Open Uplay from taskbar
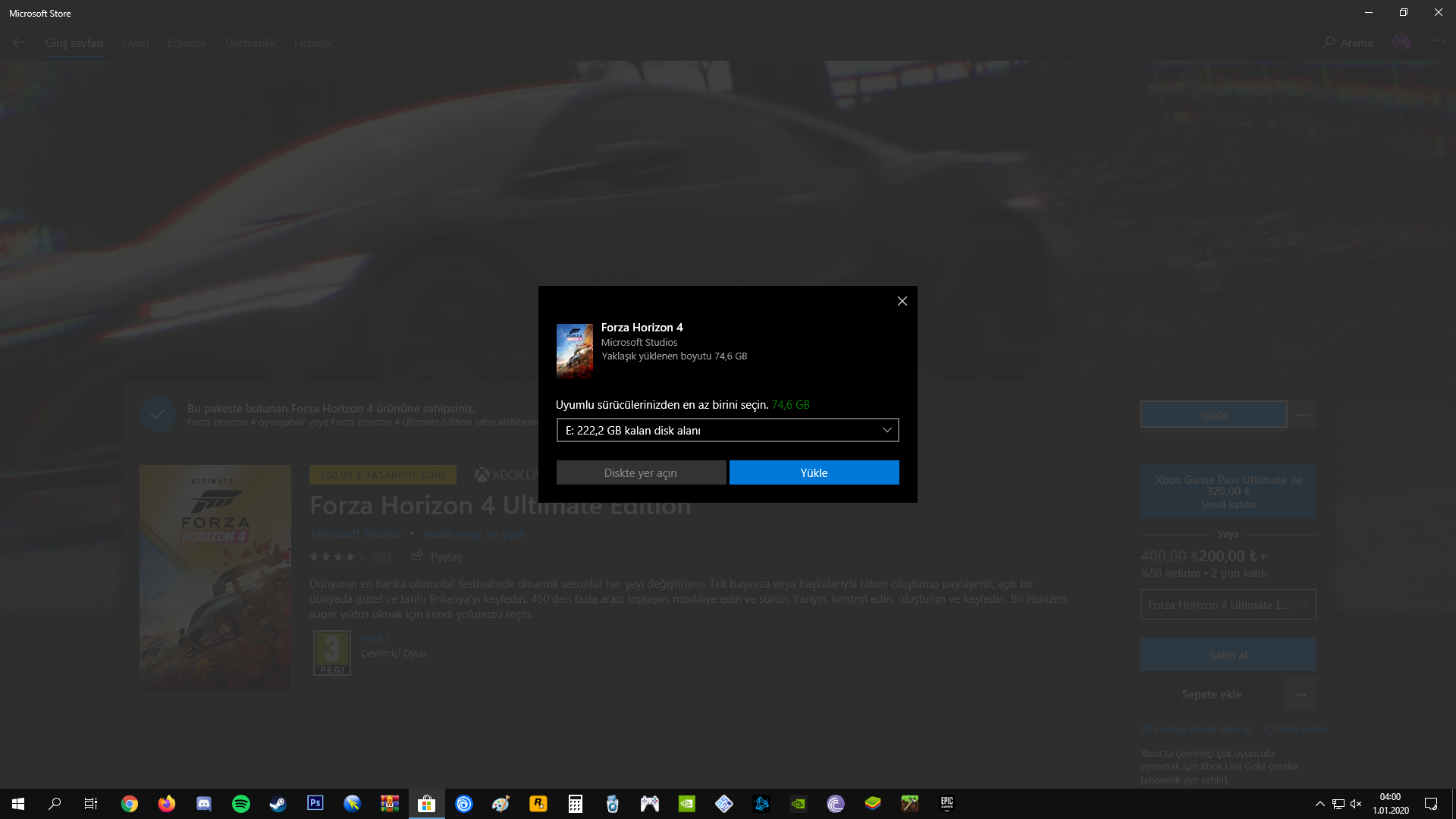This screenshot has height=819, width=1456. pos(463,804)
